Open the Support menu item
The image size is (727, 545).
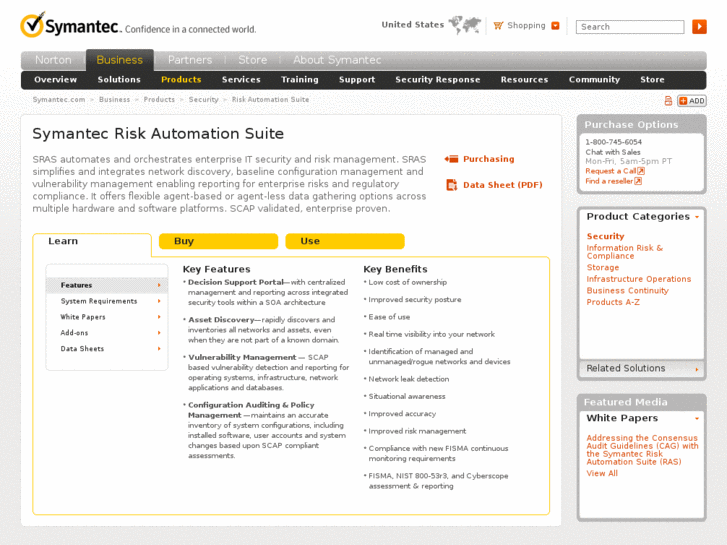[357, 80]
